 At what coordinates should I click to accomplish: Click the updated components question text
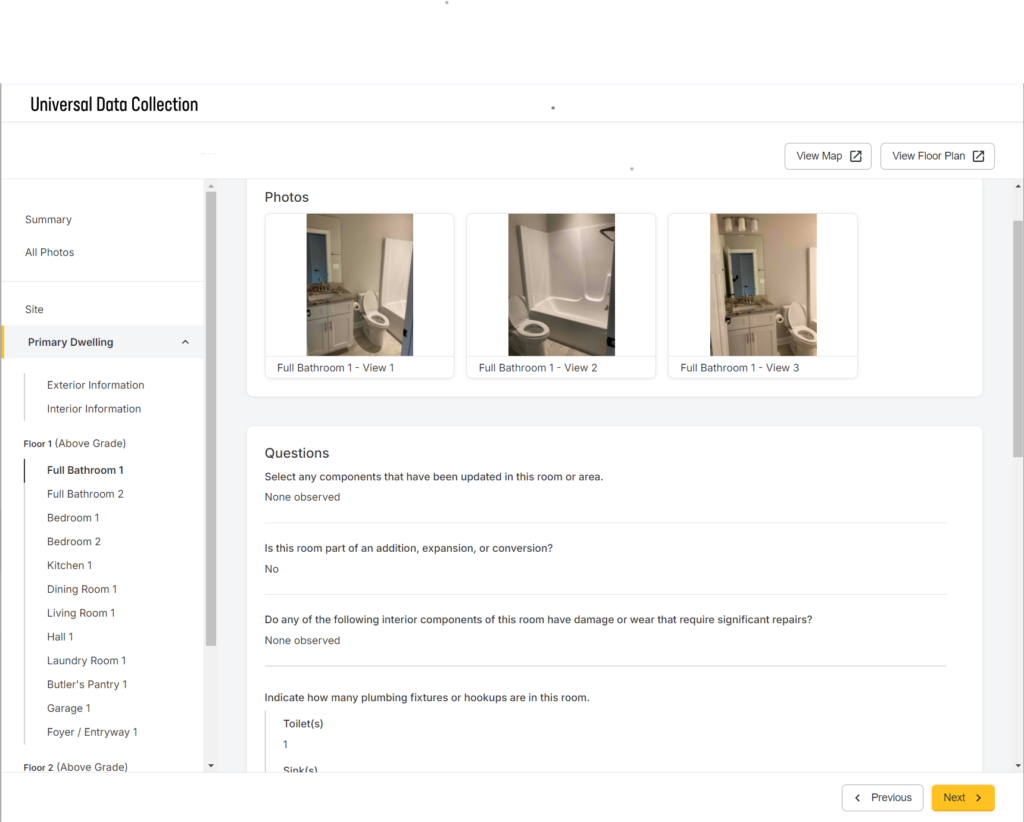coord(434,477)
